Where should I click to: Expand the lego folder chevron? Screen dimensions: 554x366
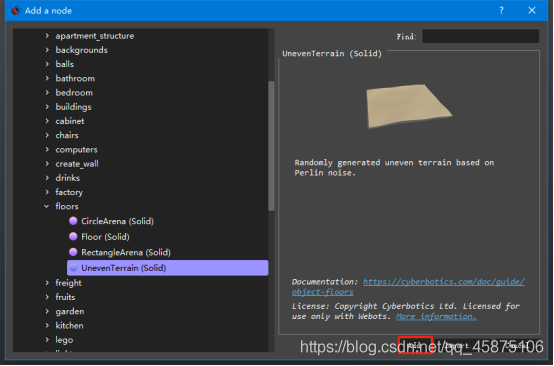click(47, 340)
